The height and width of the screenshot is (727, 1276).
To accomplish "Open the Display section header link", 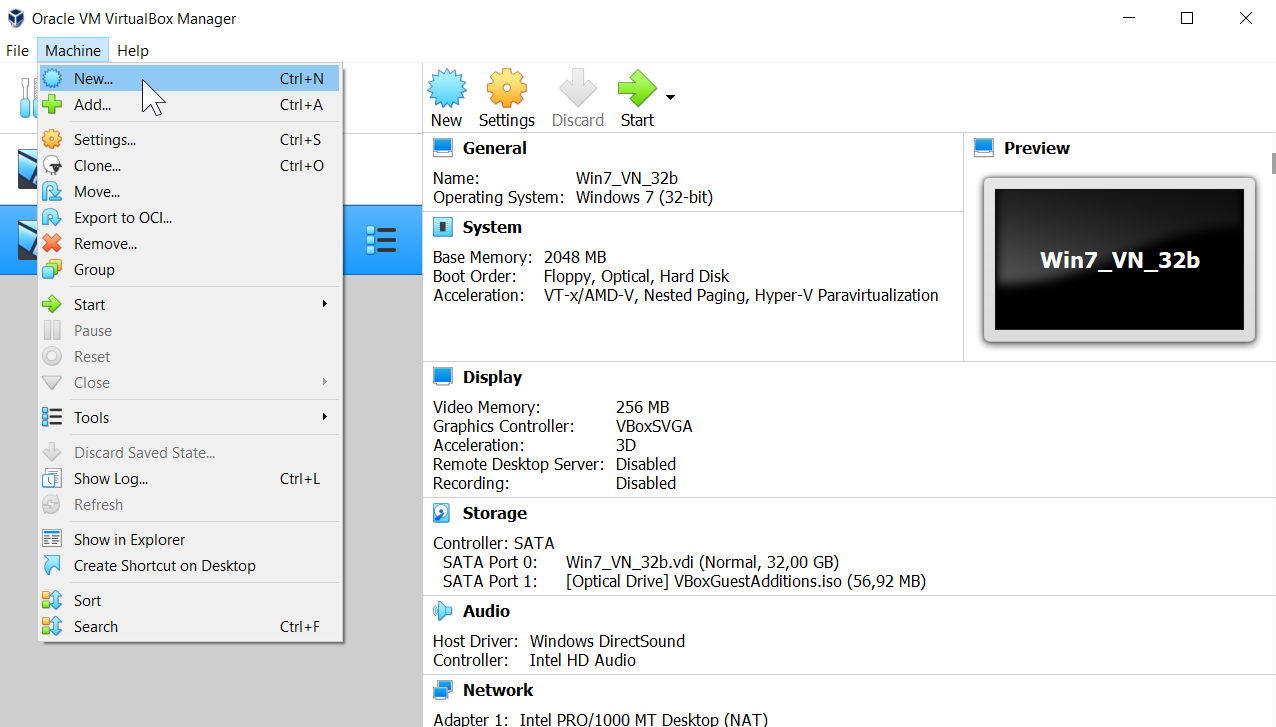I will click(492, 377).
